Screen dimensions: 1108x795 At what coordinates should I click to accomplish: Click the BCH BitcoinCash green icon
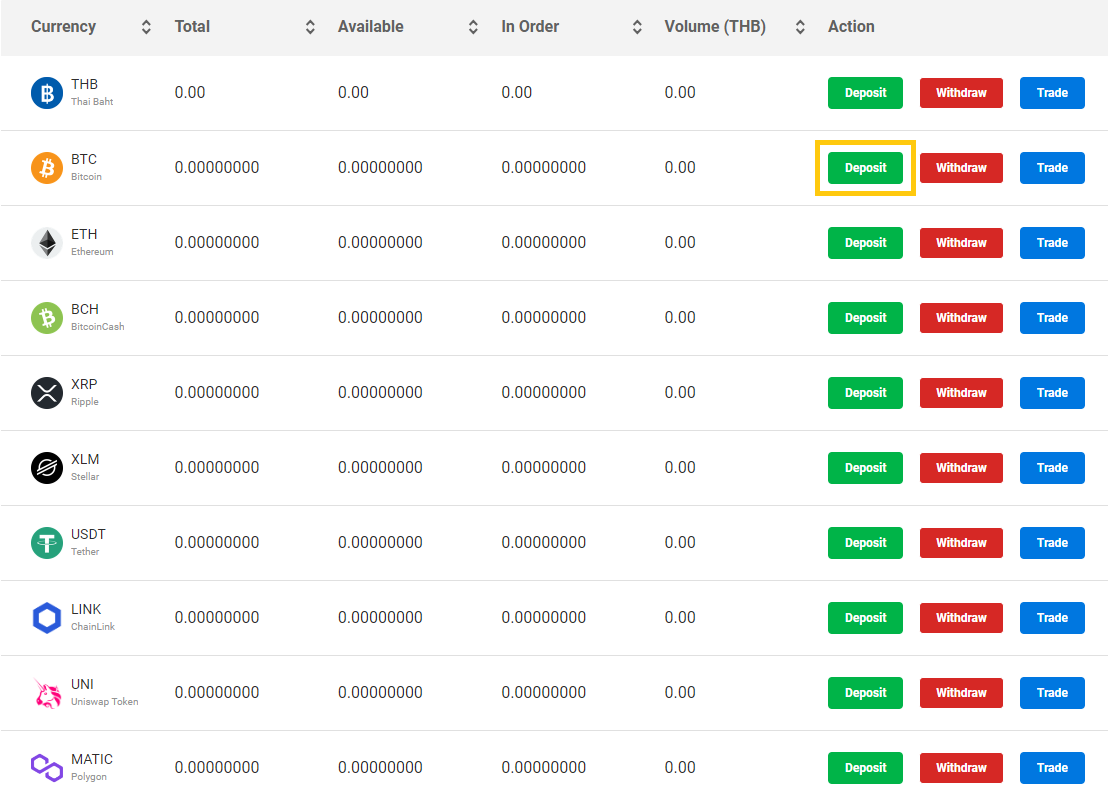click(x=47, y=318)
